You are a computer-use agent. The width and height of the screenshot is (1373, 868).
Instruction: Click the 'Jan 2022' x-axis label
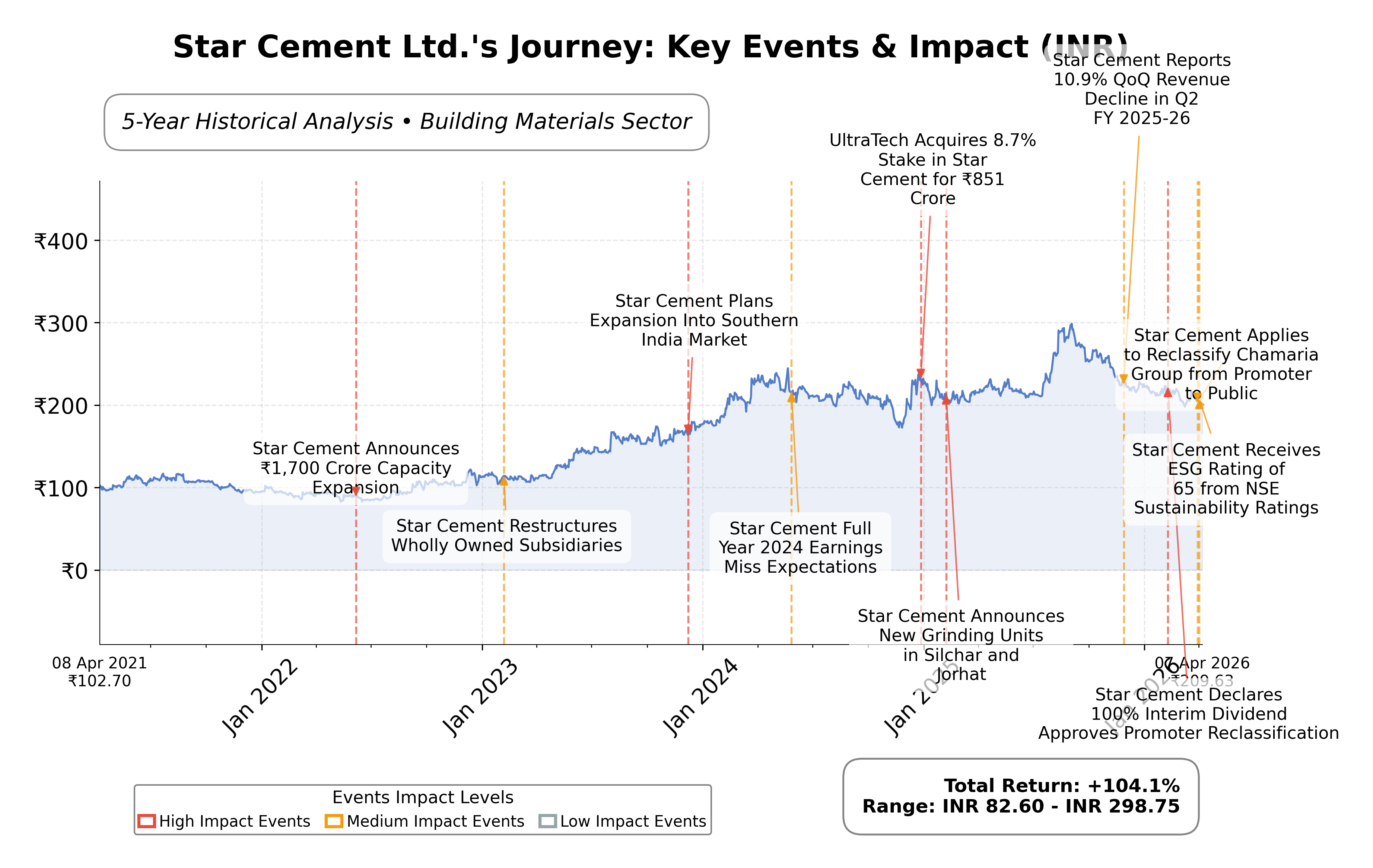coord(260,698)
